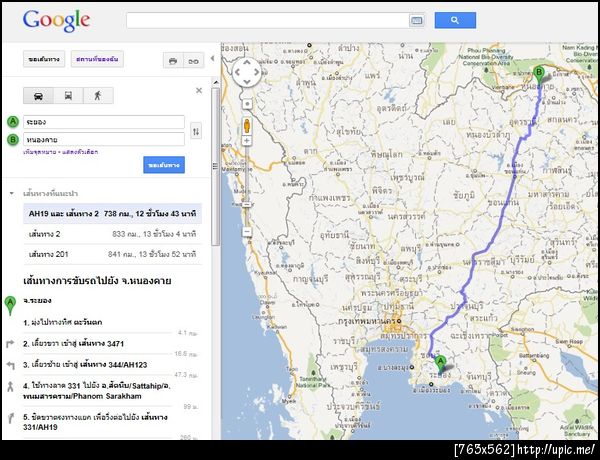Click the กรุงเทพมหานคร label on map

coord(367,321)
